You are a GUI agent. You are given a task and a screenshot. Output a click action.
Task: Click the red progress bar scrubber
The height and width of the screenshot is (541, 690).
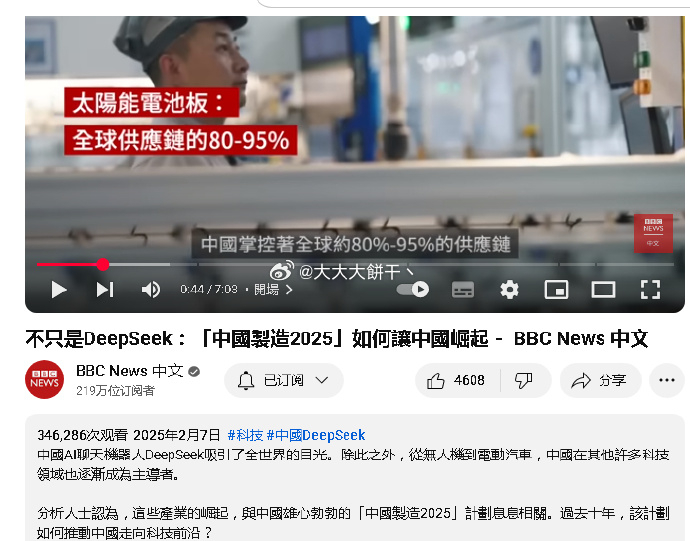[103, 264]
